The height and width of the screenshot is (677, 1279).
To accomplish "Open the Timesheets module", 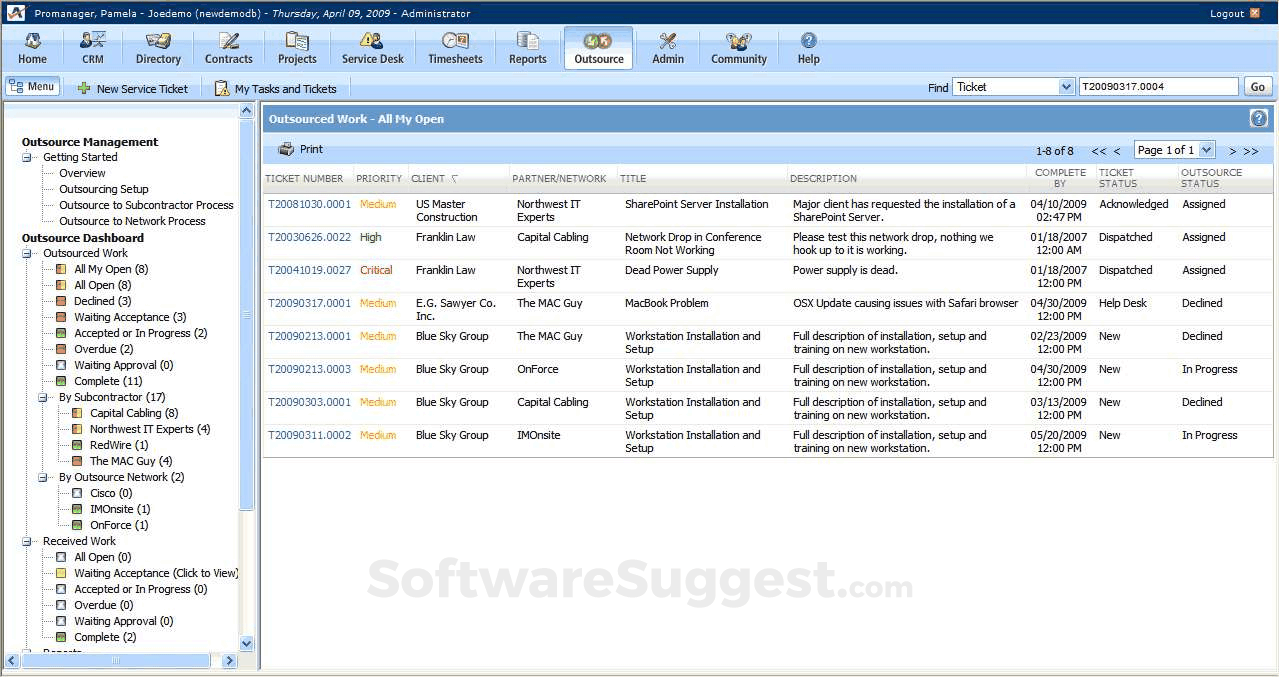I will (455, 47).
